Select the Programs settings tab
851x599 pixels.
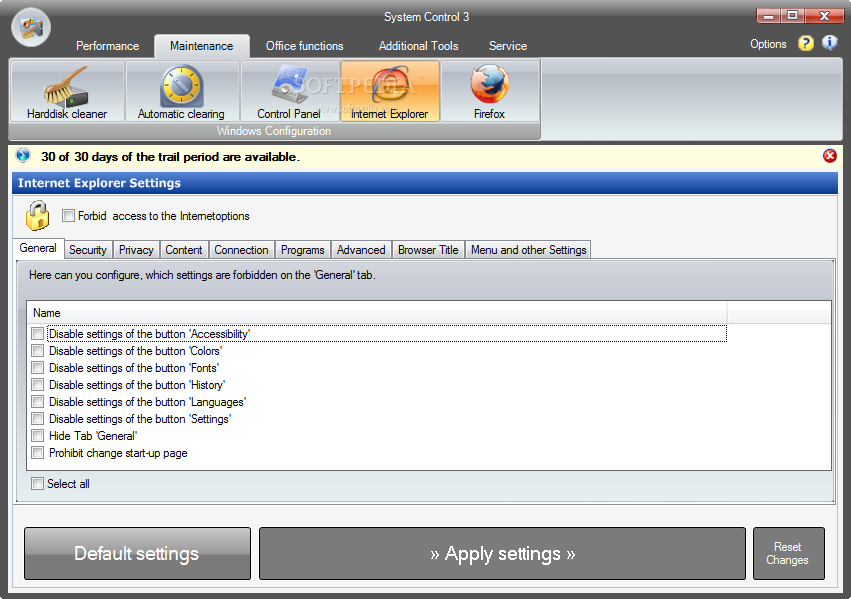coord(303,250)
